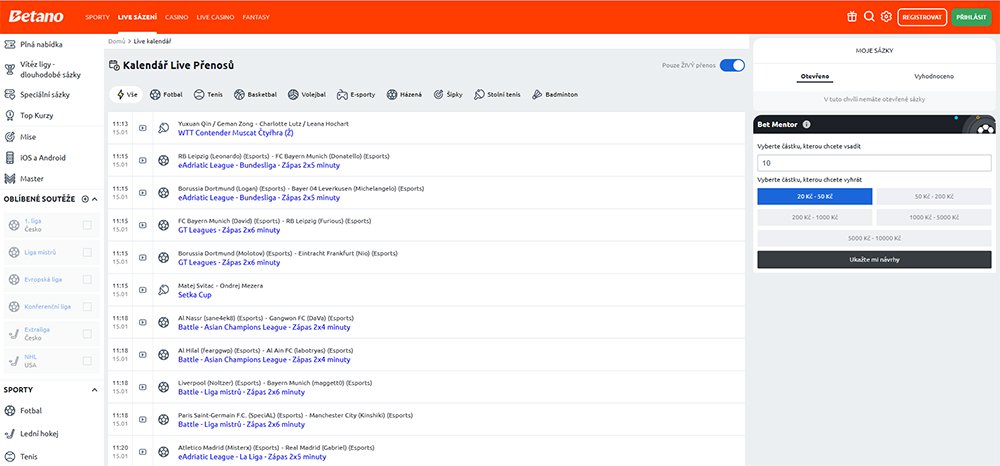Filter calendar by Volejbal
The height and width of the screenshot is (466, 1000).
pyautogui.click(x=307, y=94)
